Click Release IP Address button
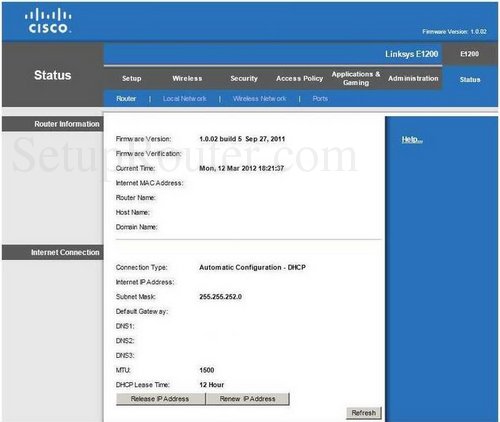Viewport: 500px width, 422px height. pyautogui.click(x=161, y=399)
